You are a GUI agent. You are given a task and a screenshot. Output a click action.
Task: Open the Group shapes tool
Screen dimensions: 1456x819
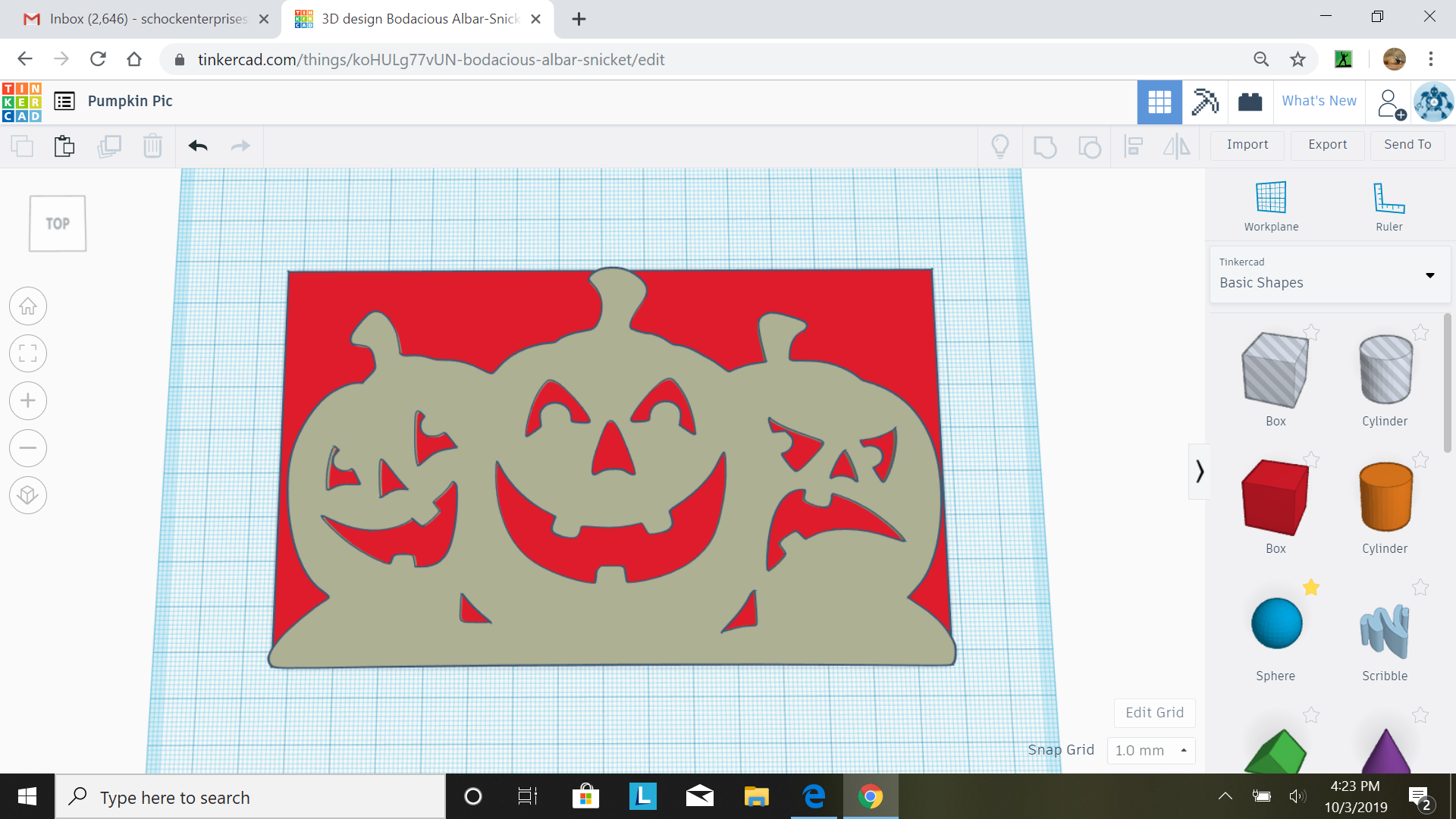[x=1045, y=146]
